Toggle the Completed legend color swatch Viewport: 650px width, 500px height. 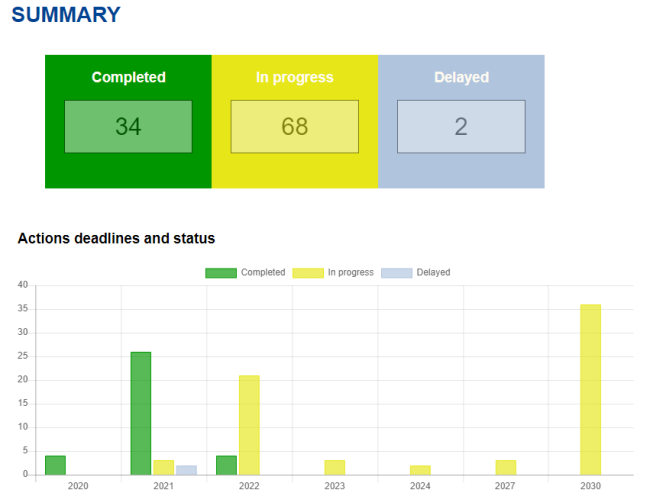(x=221, y=273)
